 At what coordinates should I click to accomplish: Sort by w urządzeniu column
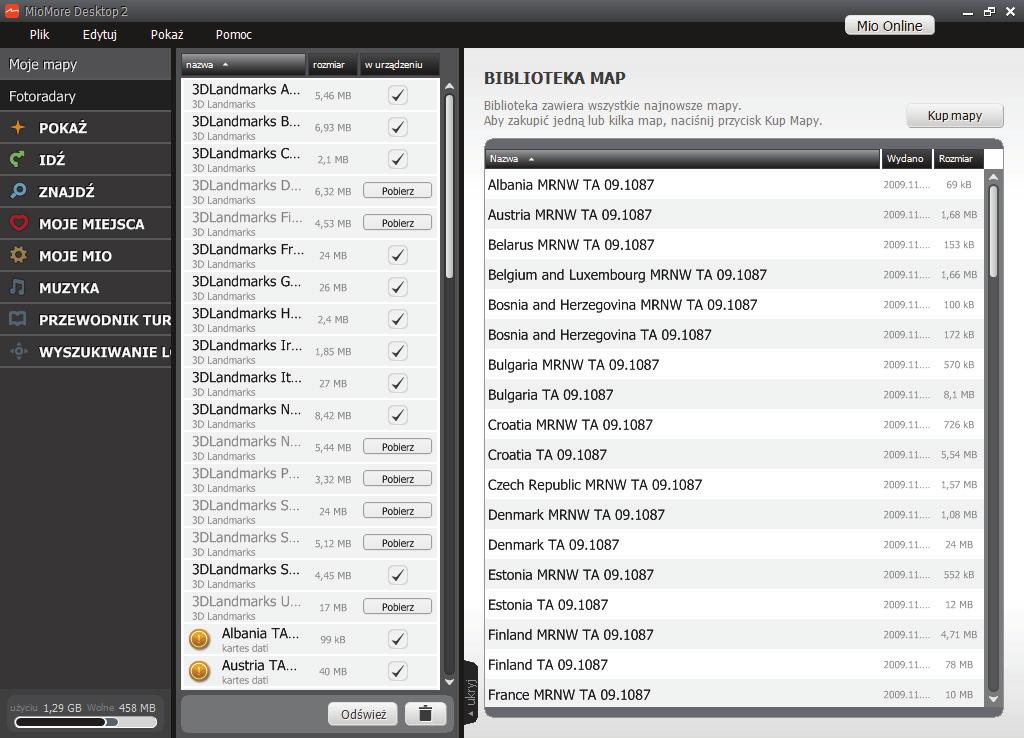point(399,65)
